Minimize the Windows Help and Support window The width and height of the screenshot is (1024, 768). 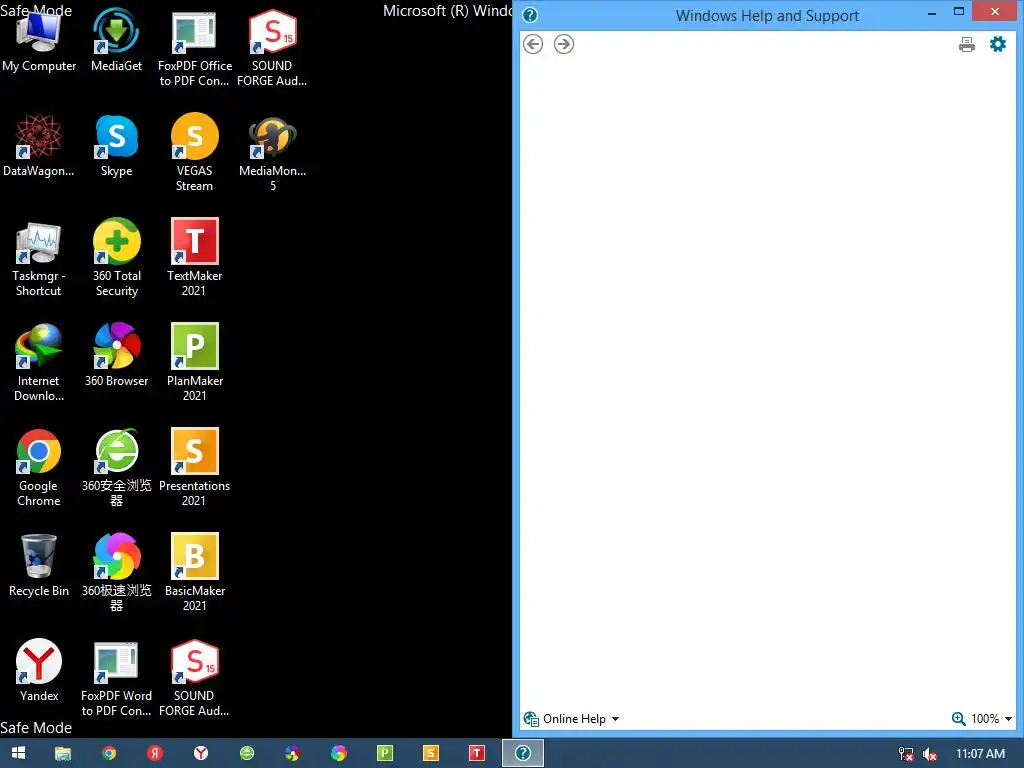[x=932, y=11]
